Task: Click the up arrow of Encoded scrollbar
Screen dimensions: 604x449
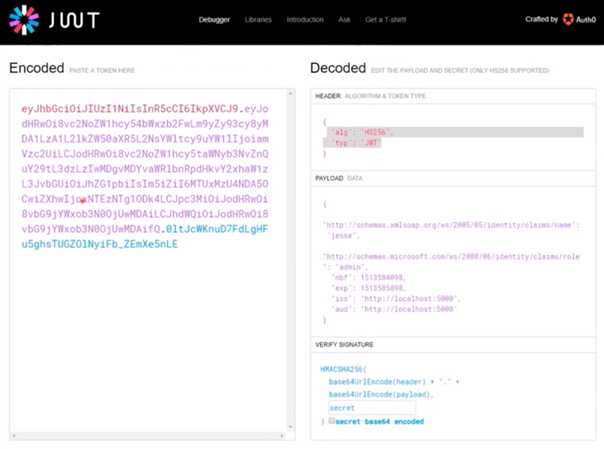Action: [291, 93]
